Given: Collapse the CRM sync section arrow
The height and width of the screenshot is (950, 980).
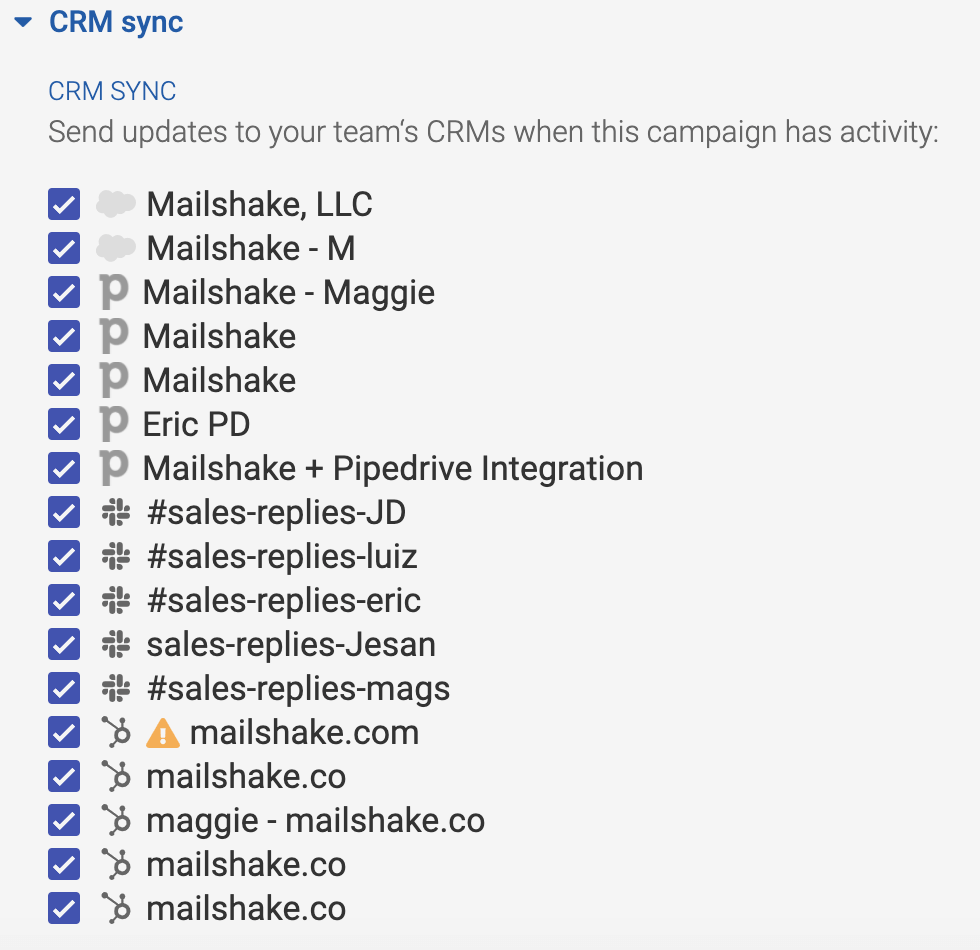Looking at the screenshot, I should [24, 23].
